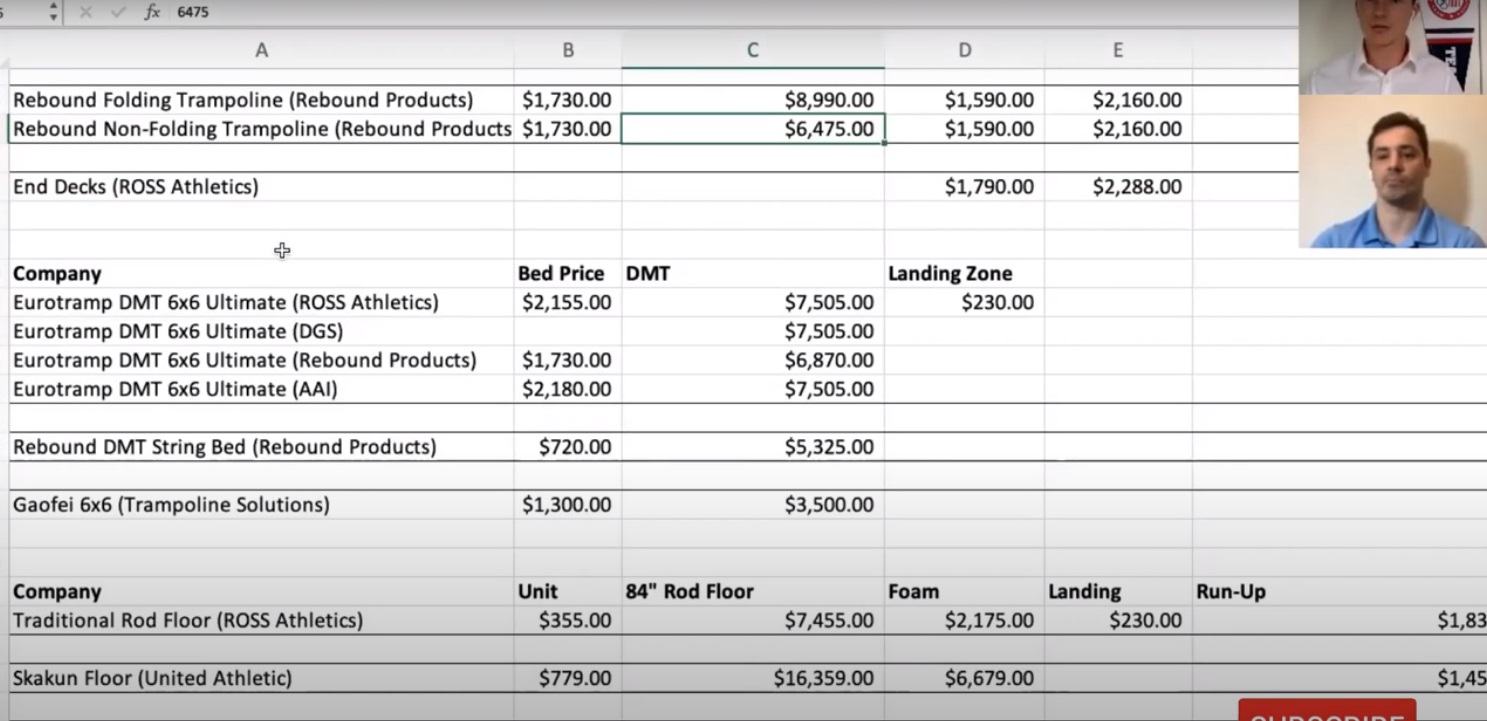Select Traditional Rod Floor (ROSS Athletics) cell
The image size is (1487, 721).
[262, 620]
